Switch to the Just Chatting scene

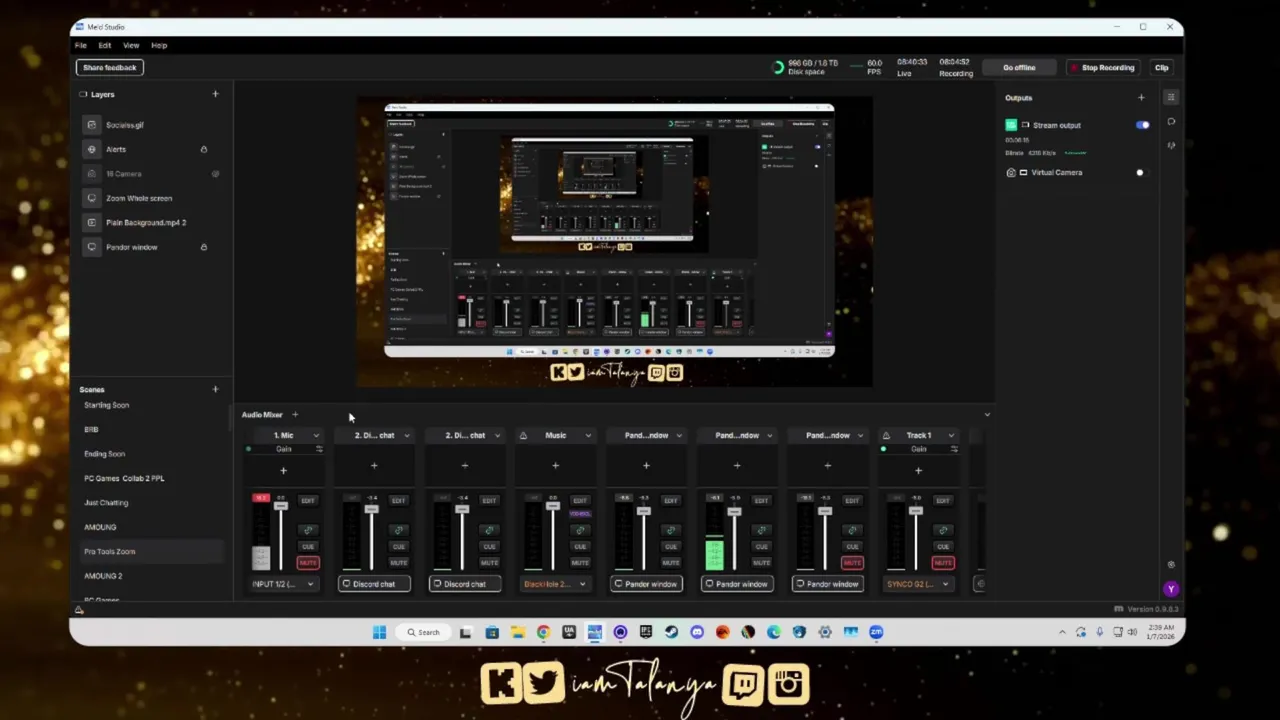[x=106, y=503]
